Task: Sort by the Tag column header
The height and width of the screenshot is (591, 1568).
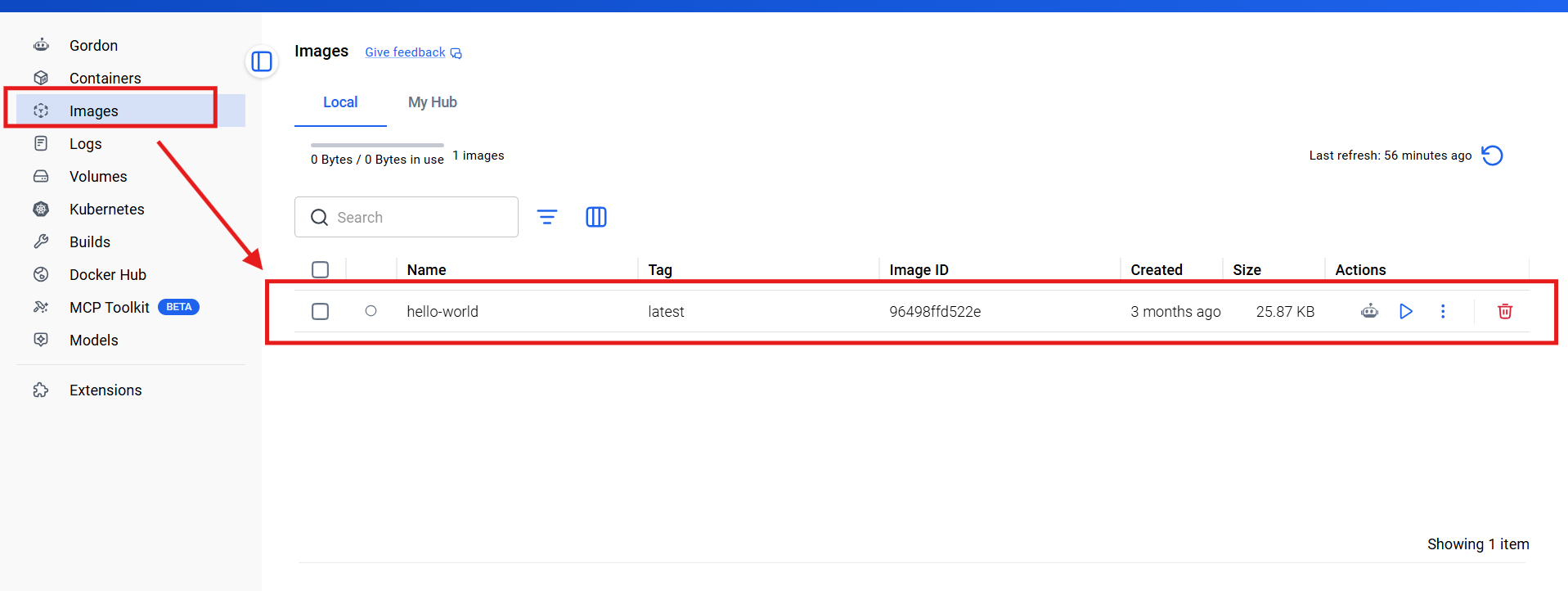Action: pyautogui.click(x=660, y=269)
